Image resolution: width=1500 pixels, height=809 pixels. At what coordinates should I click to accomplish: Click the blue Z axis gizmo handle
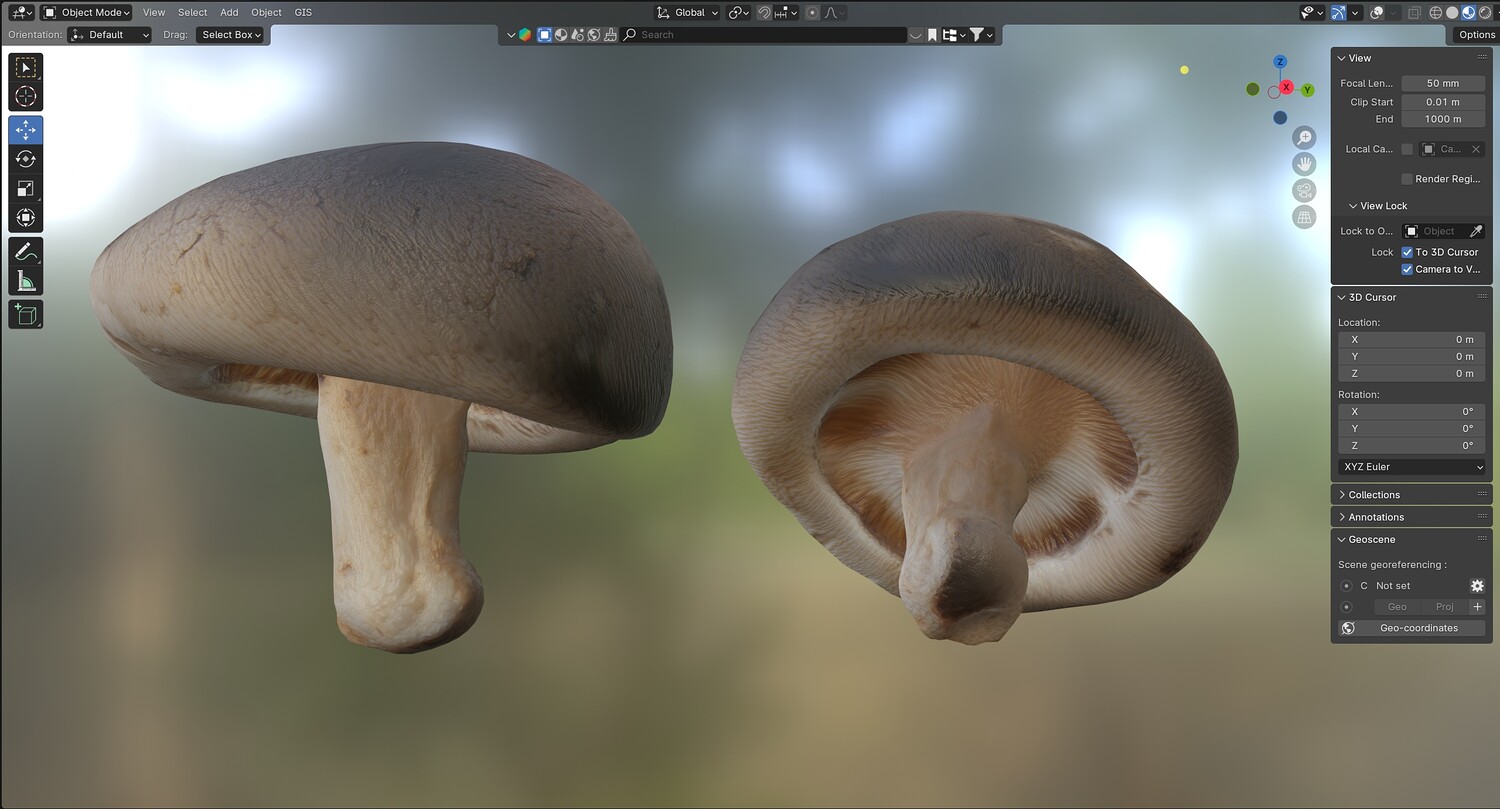[1280, 62]
